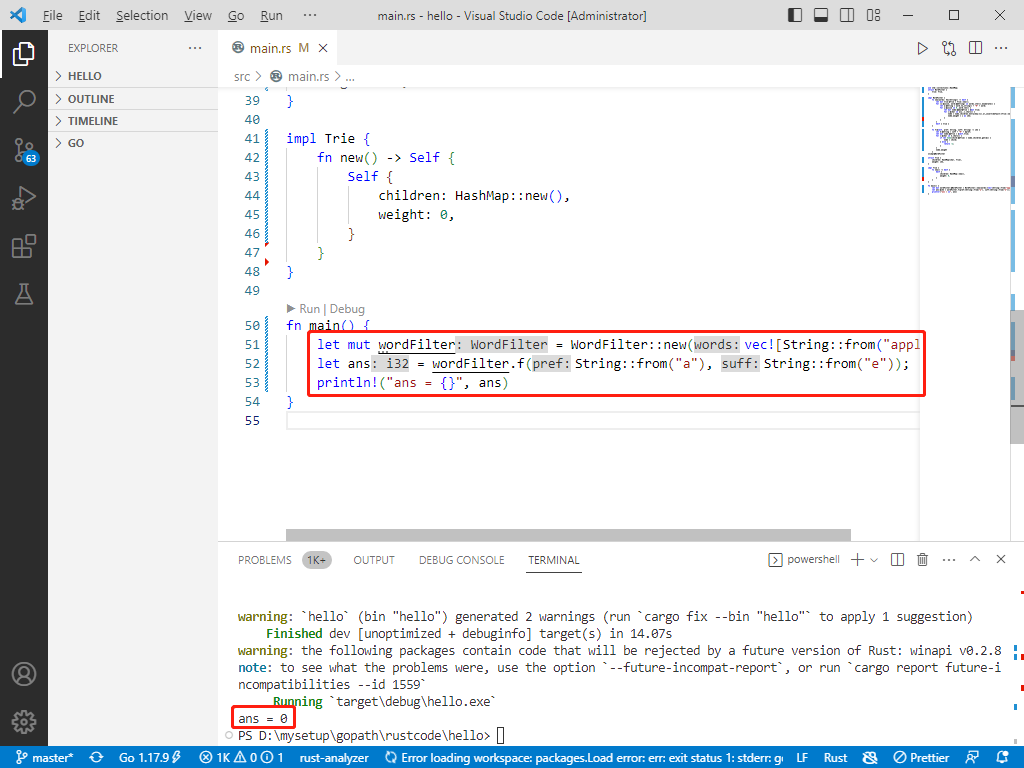The image size is (1024, 768).
Task: Open the Selection menu
Action: pyautogui.click(x=142, y=15)
